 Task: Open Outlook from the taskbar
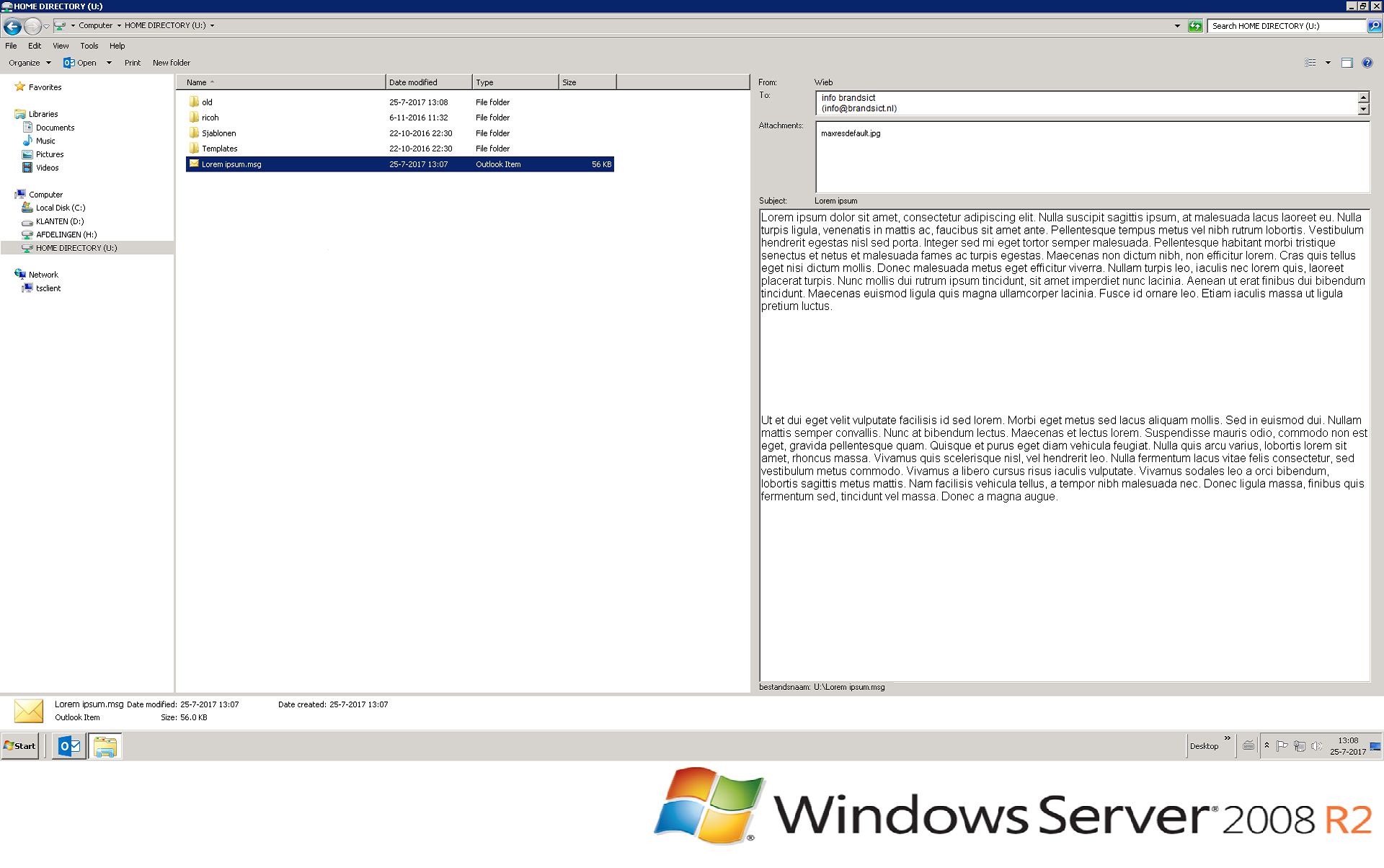pyautogui.click(x=69, y=746)
